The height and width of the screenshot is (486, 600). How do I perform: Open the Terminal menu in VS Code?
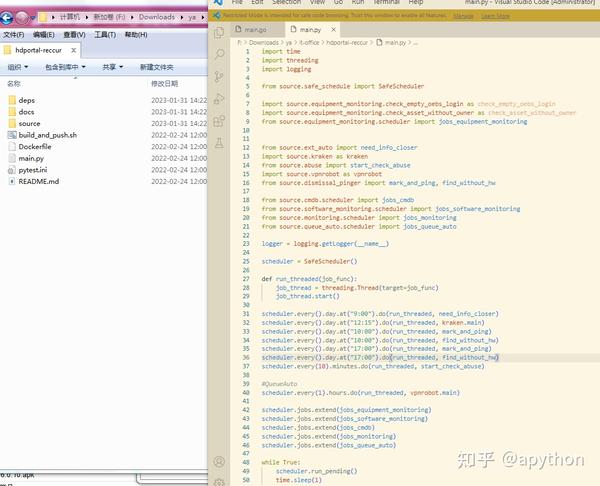pyautogui.click(x=386, y=2)
